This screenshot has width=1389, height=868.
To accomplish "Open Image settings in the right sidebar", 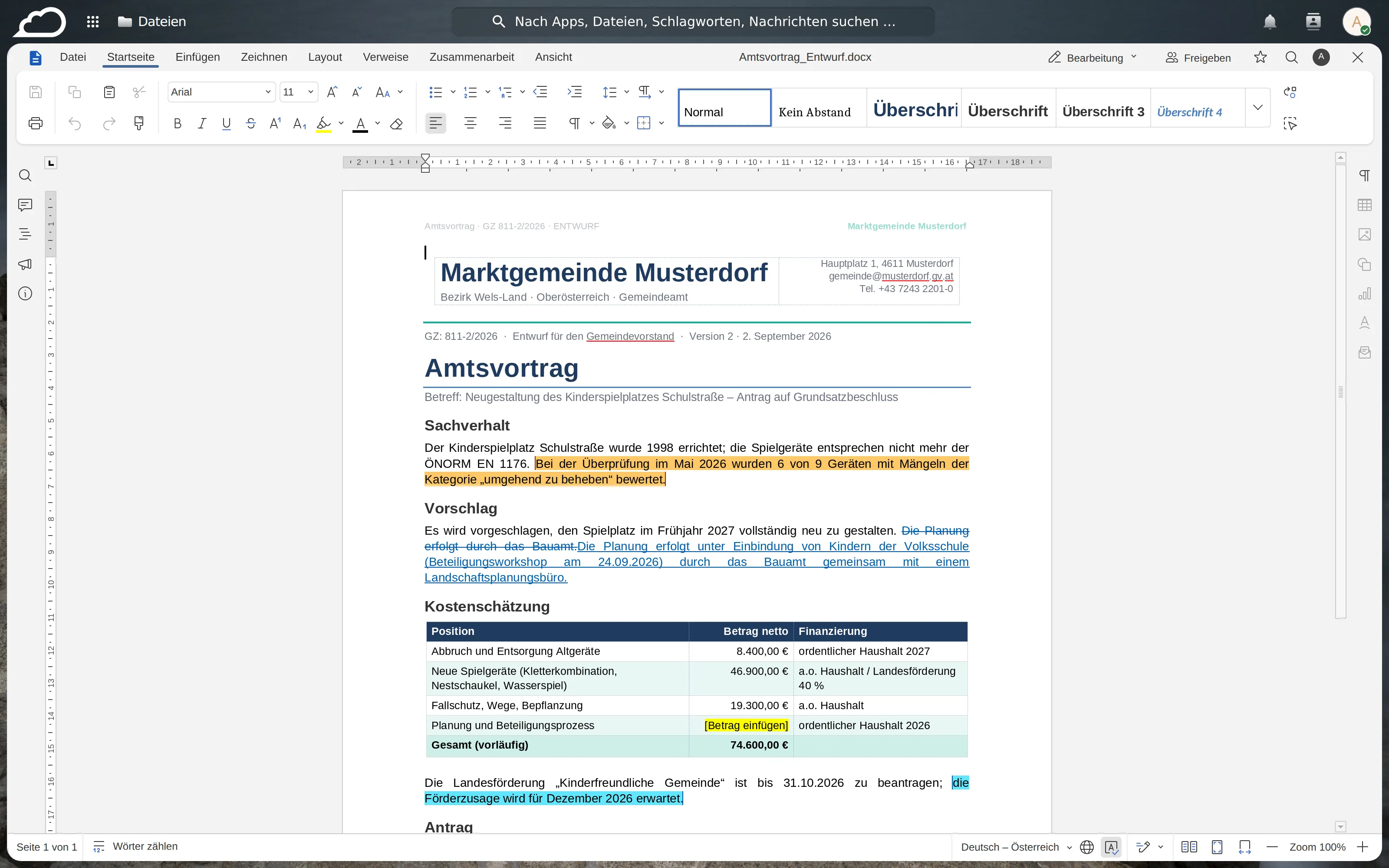I will click(1364, 234).
